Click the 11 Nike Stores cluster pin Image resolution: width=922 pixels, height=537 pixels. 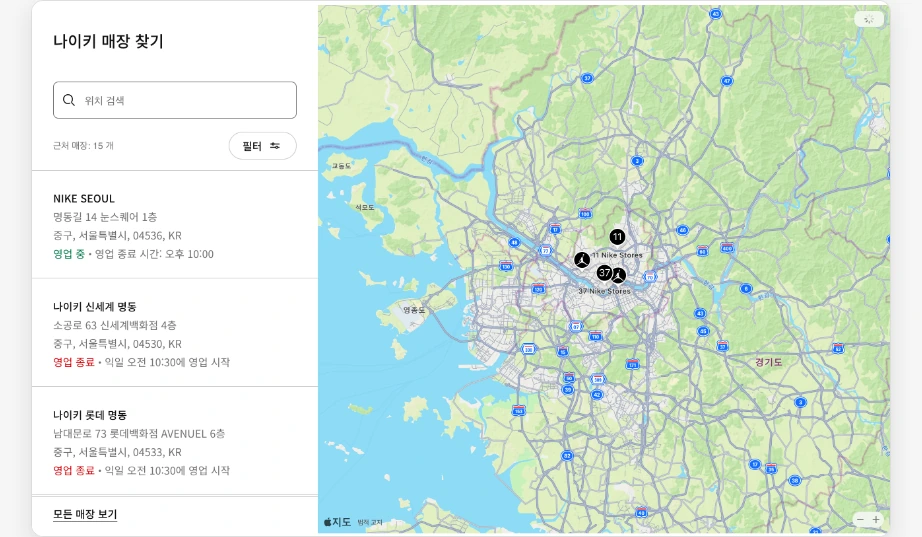tap(617, 237)
